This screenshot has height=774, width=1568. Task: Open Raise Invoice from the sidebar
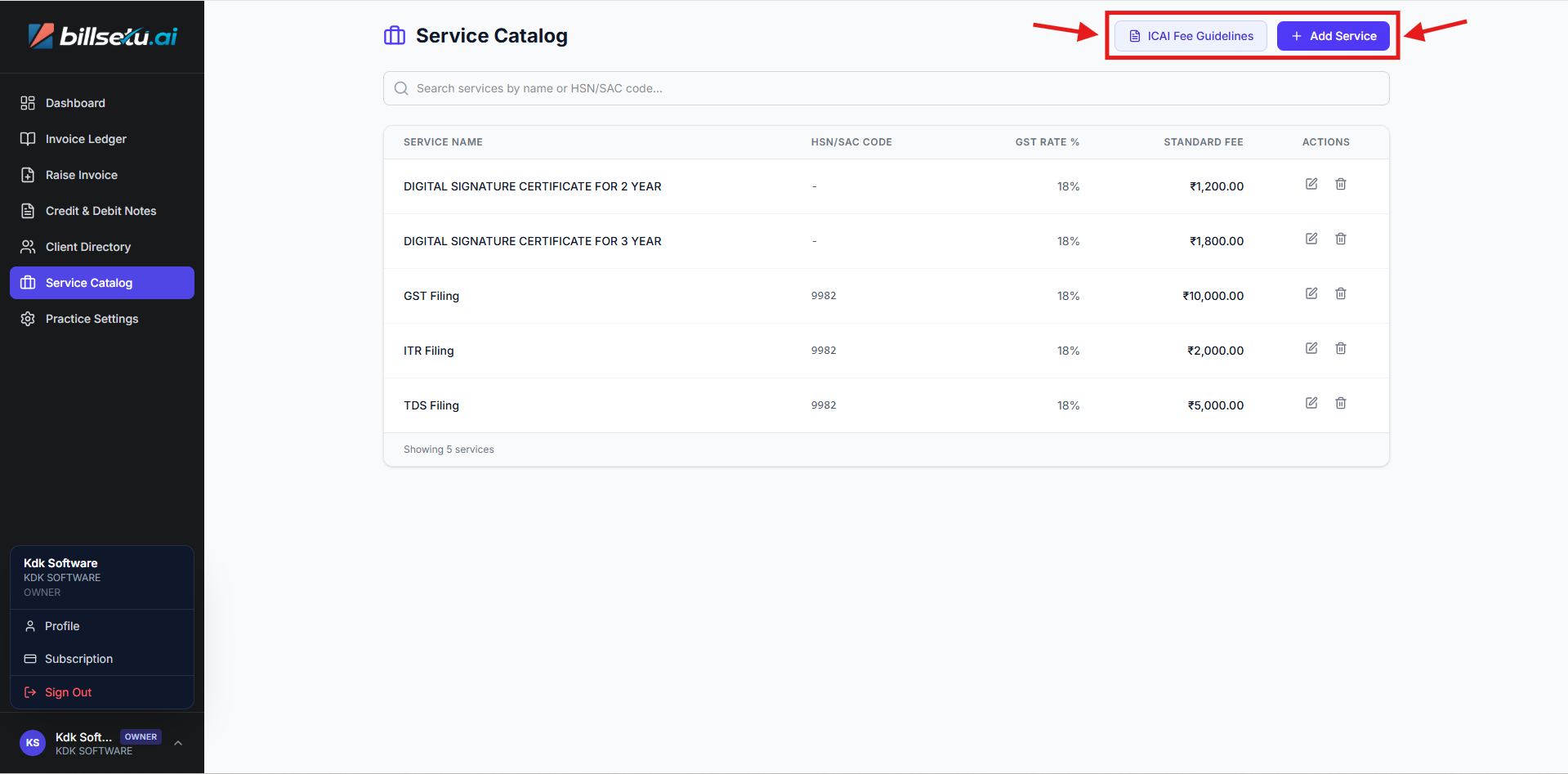click(x=82, y=175)
